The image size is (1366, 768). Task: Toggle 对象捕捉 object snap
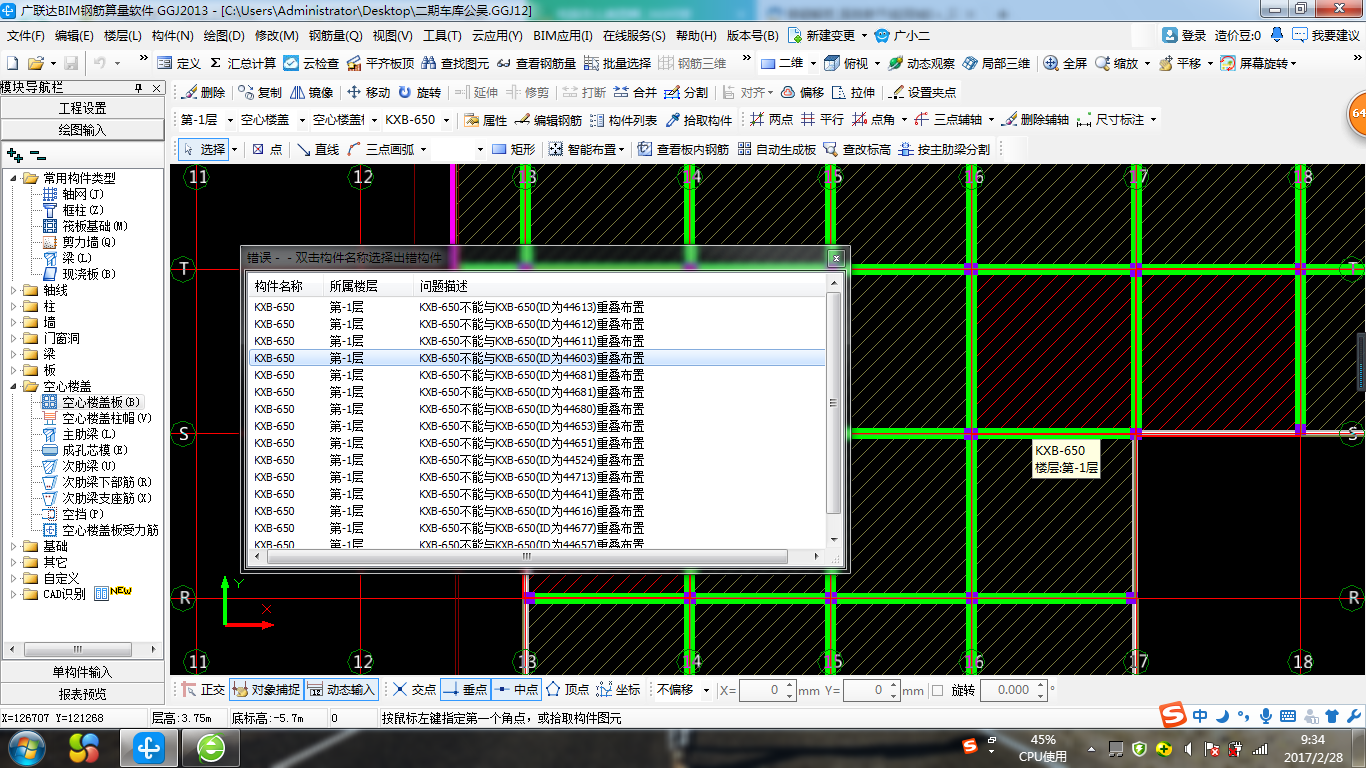266,690
